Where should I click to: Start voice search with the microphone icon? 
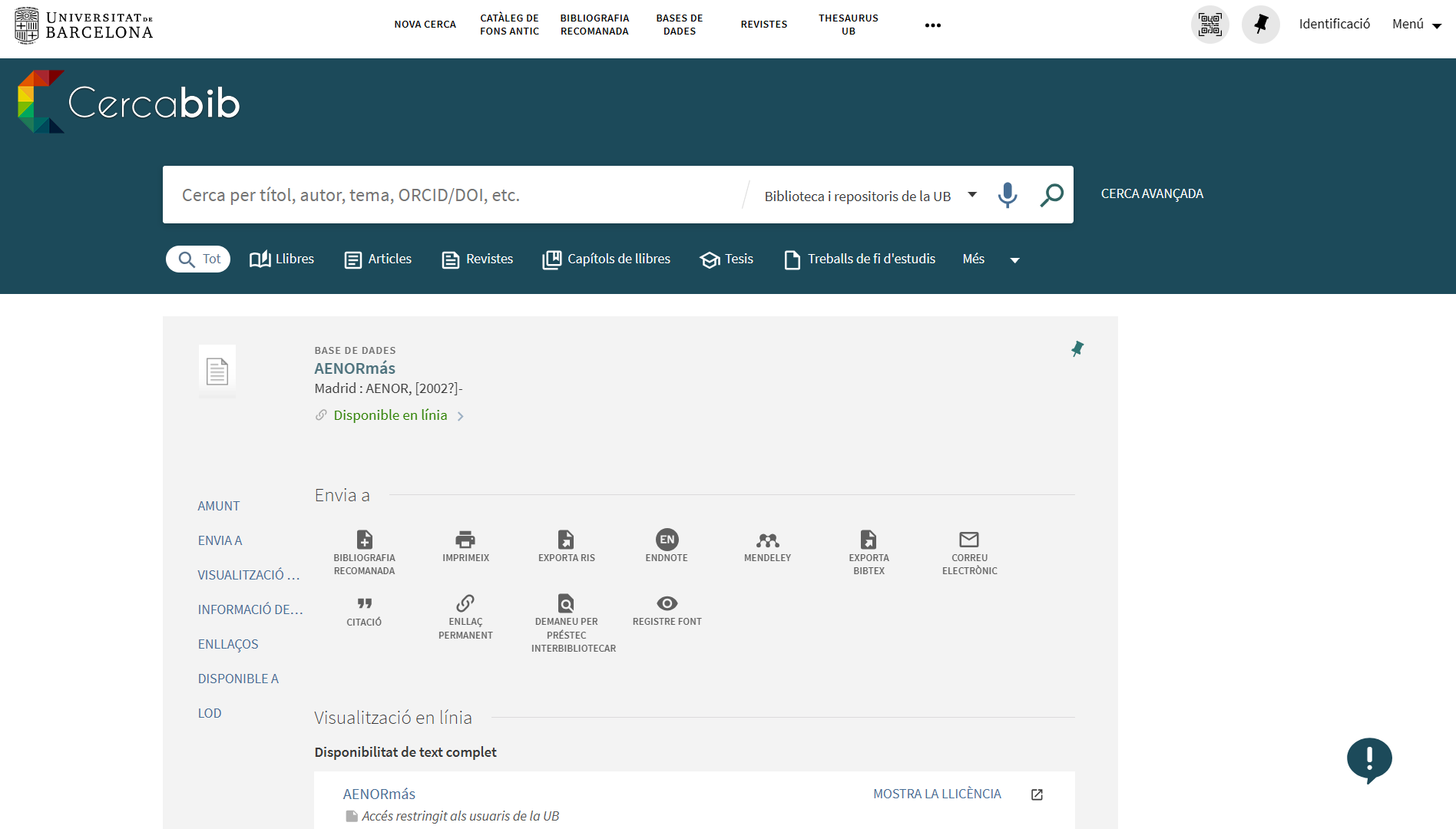point(1007,195)
